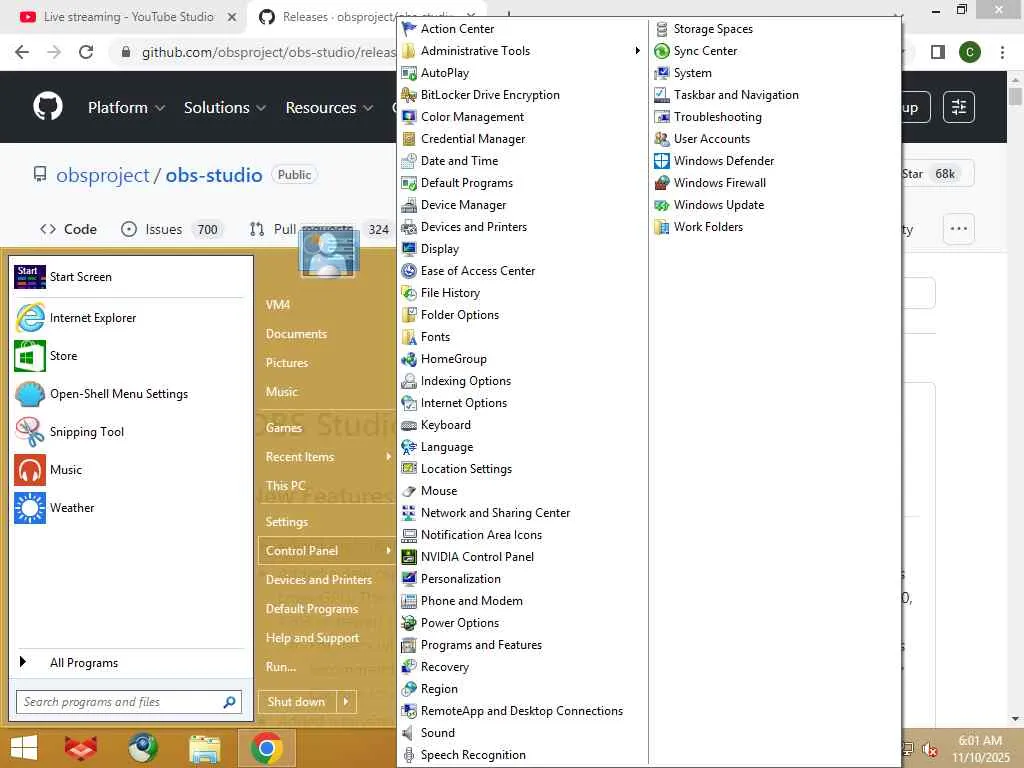Viewport: 1024px width, 768px height.
Task: Open the Store app icon
Action: coord(30,356)
